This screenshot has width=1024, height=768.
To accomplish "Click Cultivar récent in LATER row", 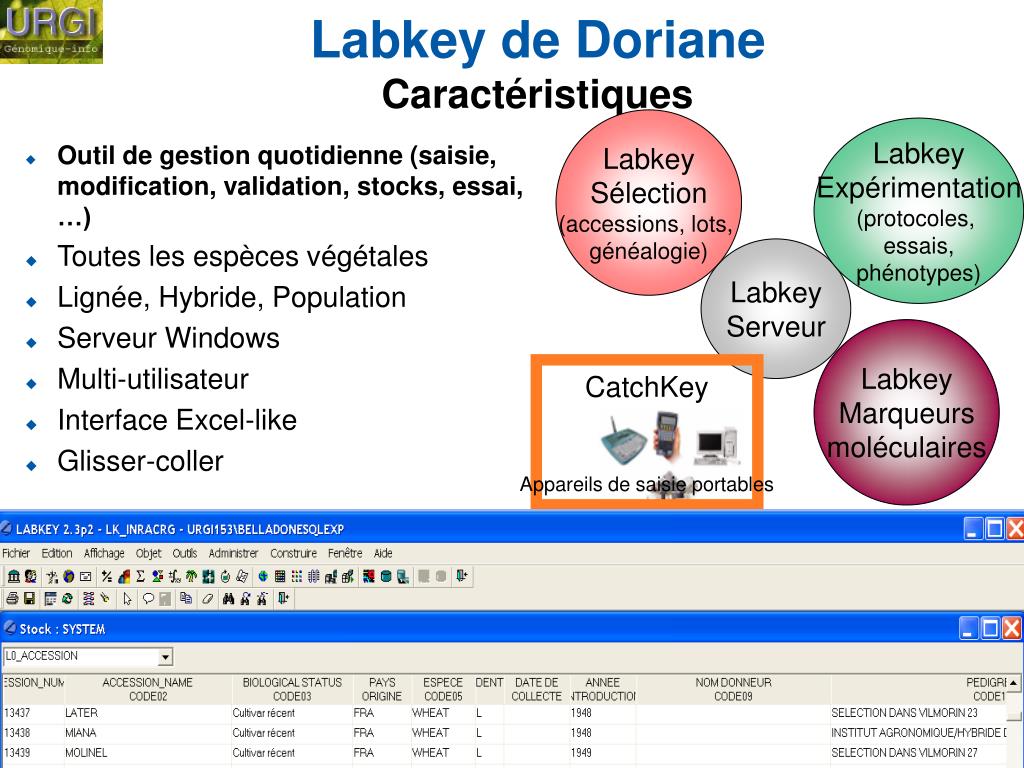I will click(263, 712).
